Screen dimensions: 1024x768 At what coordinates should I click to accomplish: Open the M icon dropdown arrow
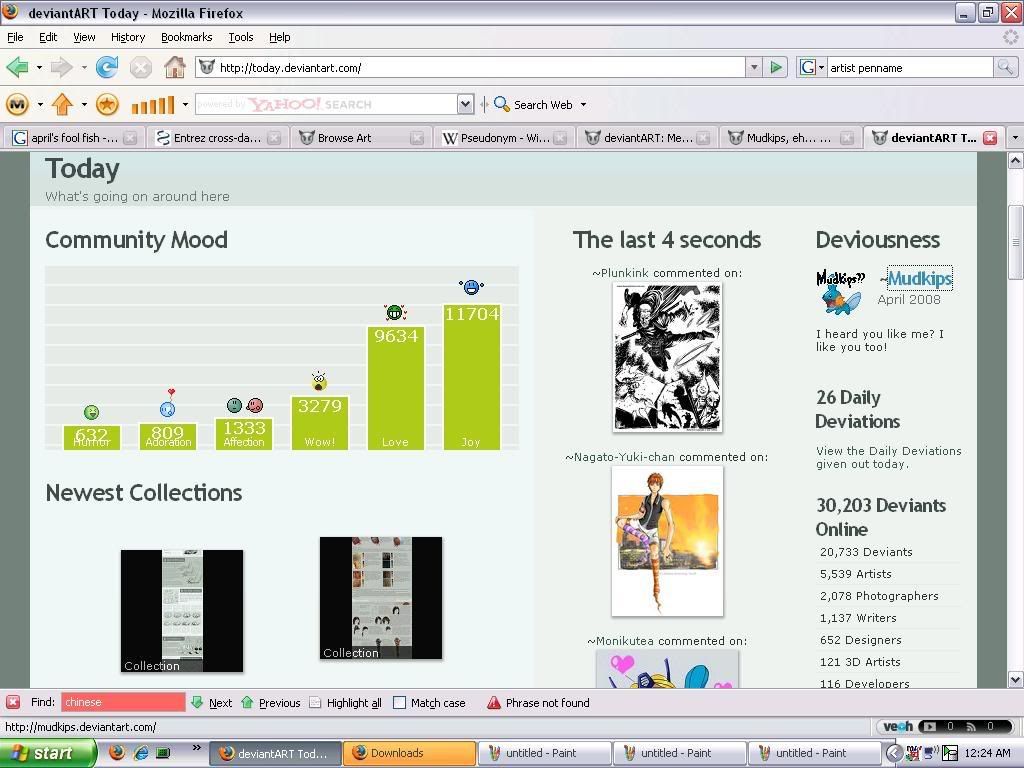click(40, 104)
